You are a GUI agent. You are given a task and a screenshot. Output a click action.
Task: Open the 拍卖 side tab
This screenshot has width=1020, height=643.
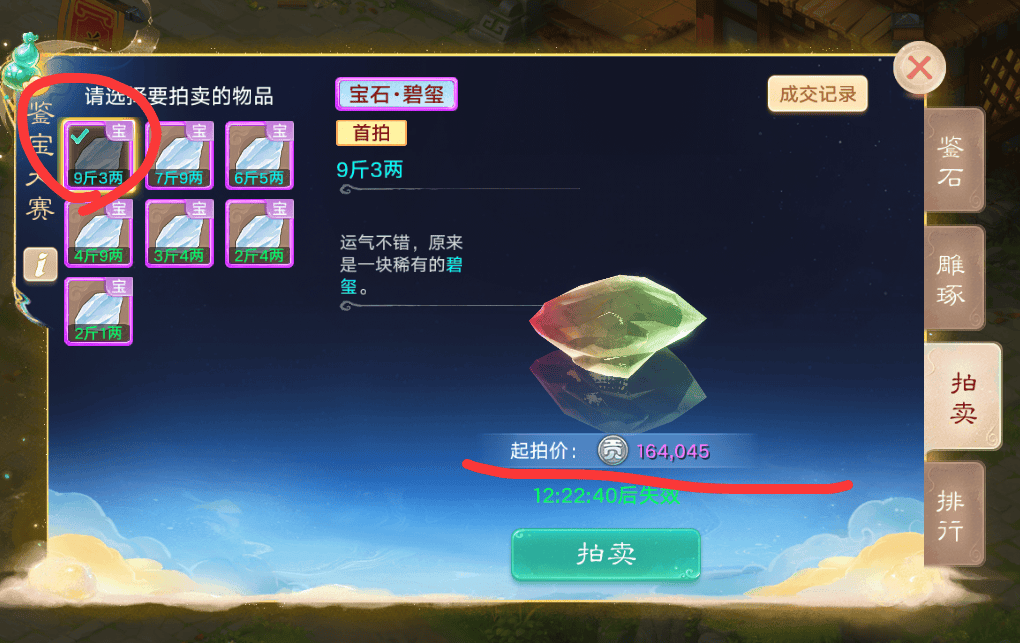tap(962, 396)
